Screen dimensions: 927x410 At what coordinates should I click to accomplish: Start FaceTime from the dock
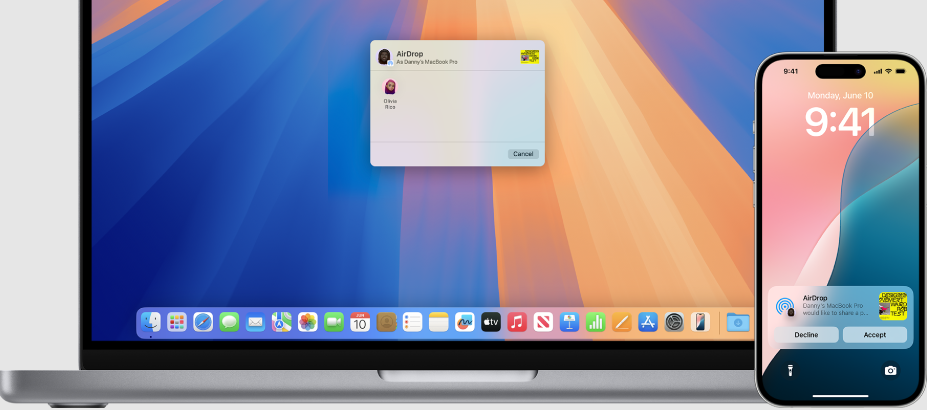(x=333, y=322)
